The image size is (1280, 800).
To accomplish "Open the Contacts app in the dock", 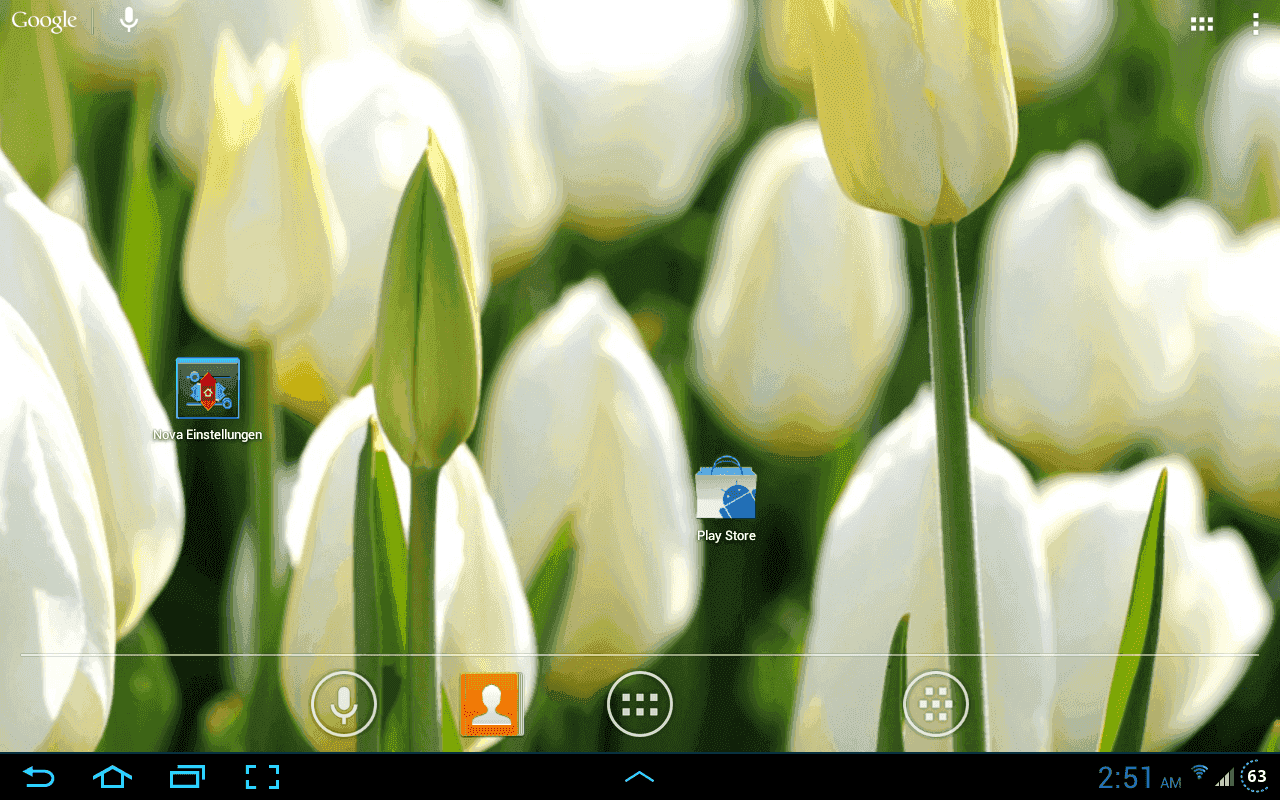I will 491,704.
